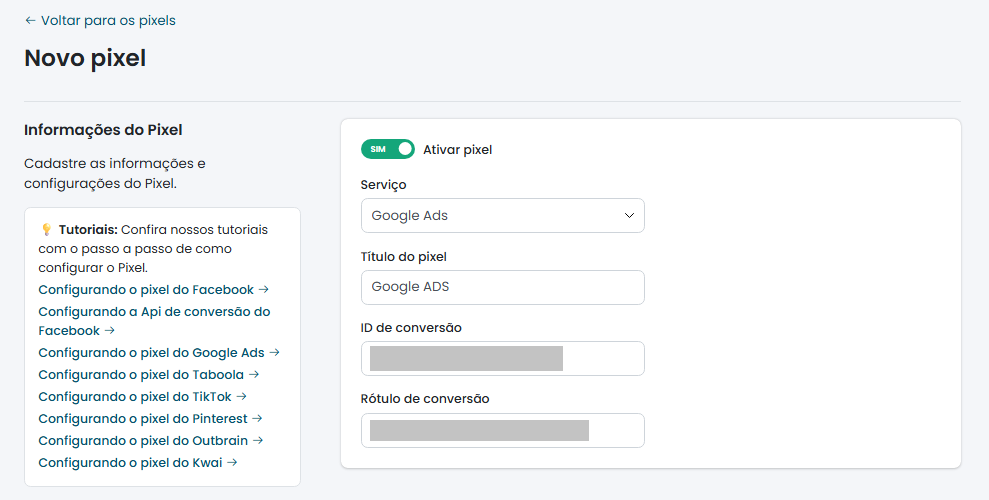
Task: Click the lightbulb icon beside Tutoriais
Action: 46,230
